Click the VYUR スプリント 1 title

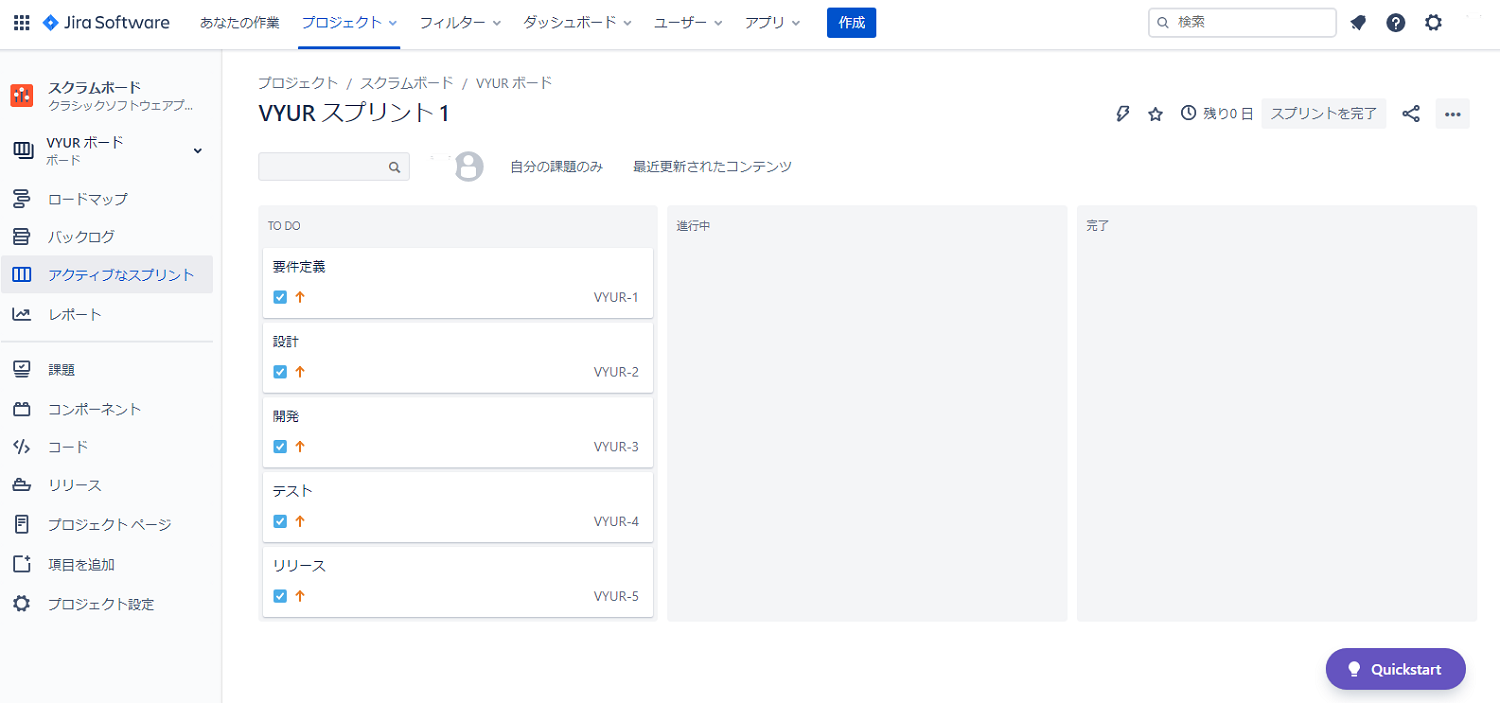click(x=353, y=114)
